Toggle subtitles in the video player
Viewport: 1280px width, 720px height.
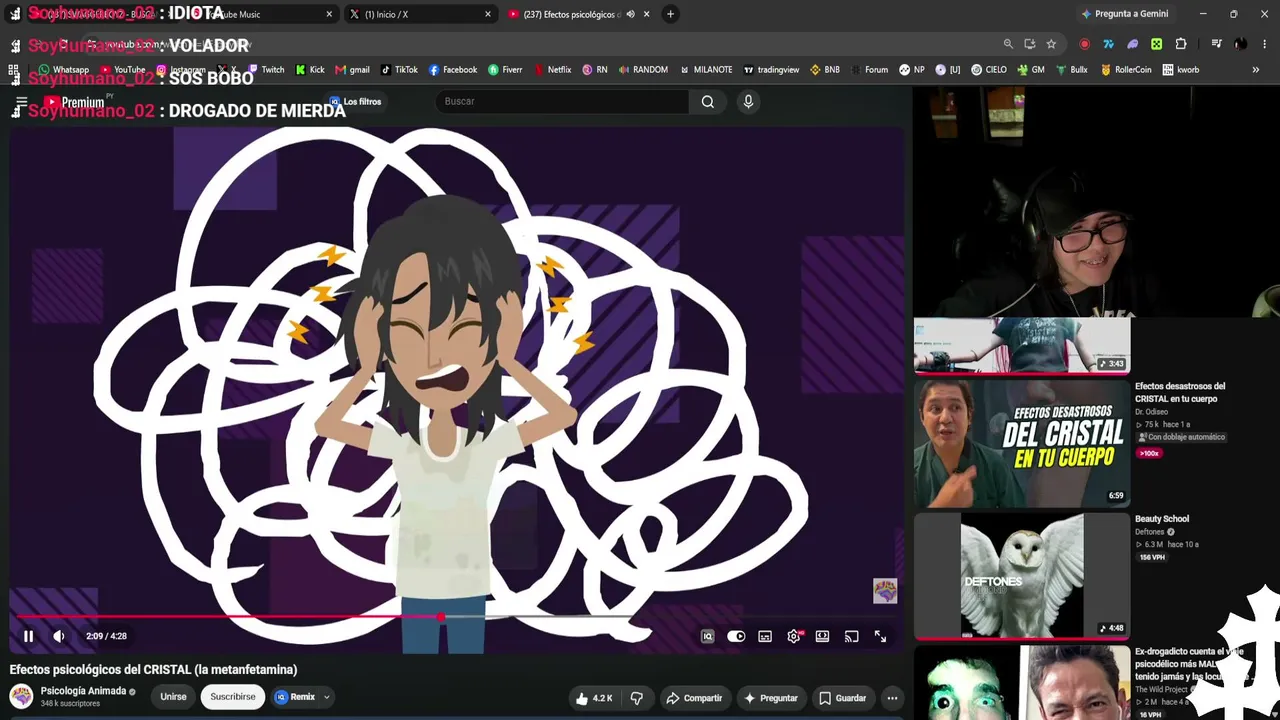765,636
